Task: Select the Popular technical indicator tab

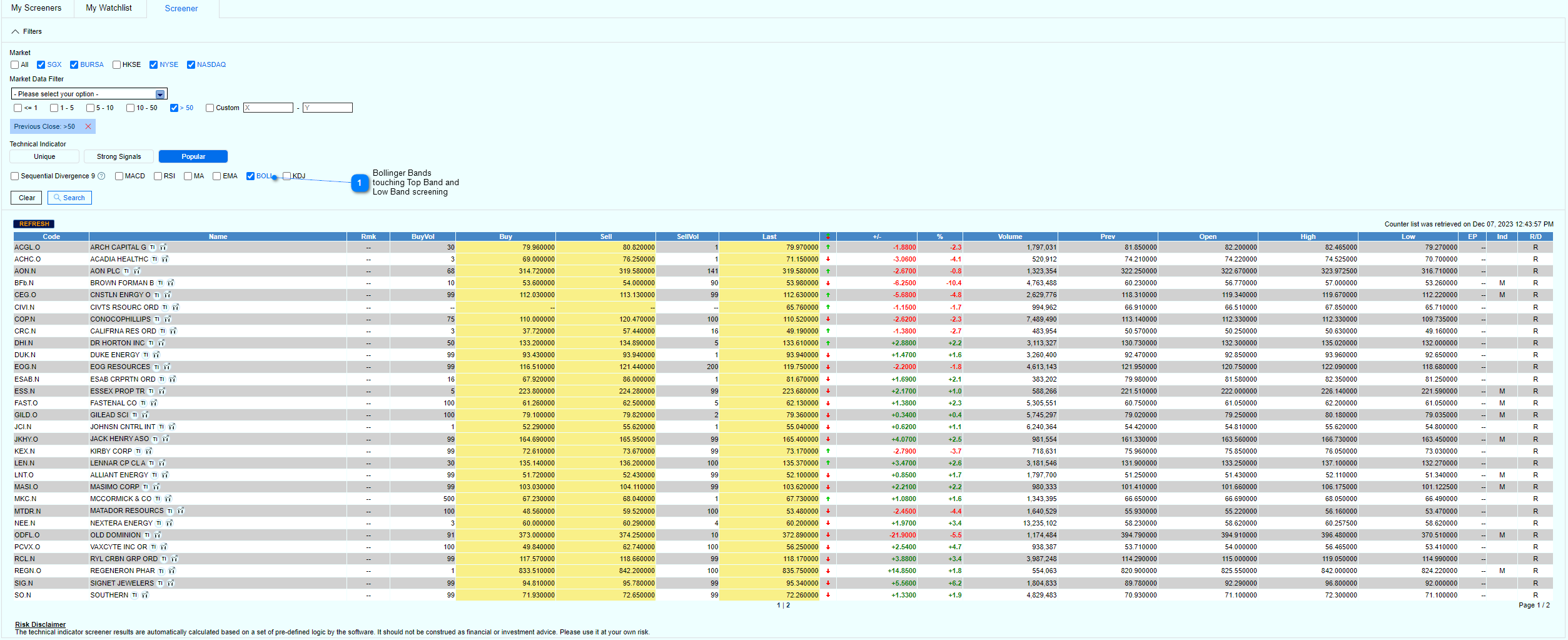Action: coord(193,156)
